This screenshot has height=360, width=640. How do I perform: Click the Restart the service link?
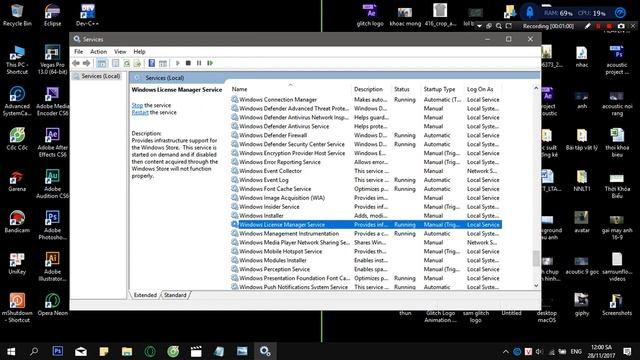coord(140,112)
